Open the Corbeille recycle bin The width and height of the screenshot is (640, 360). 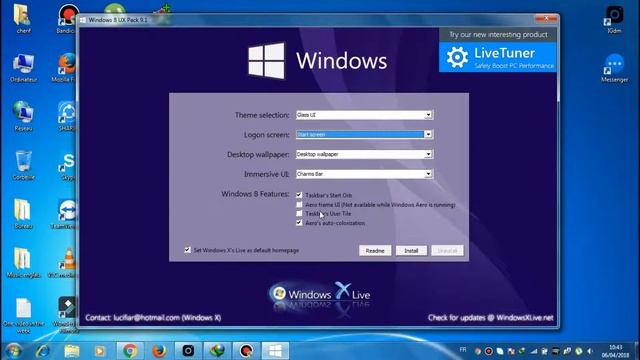point(23,165)
